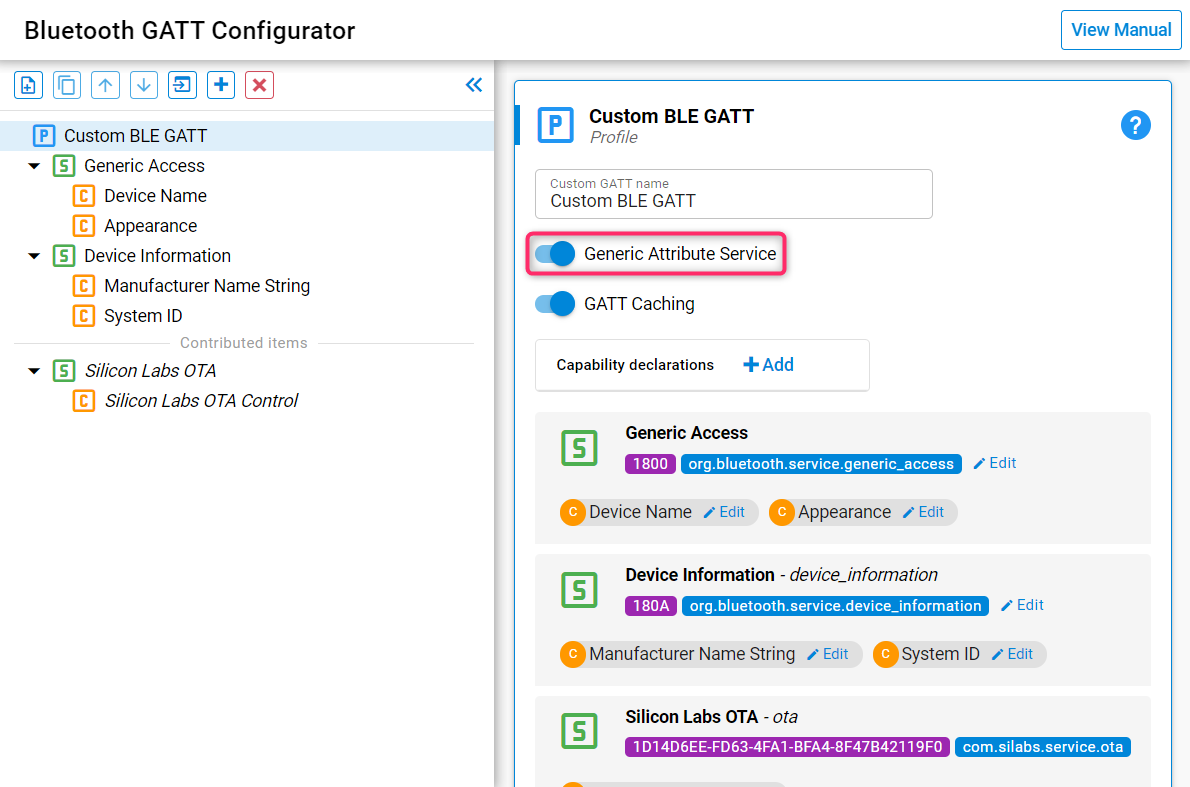Collapse the Generic Access tree node
The image size is (1190, 787).
point(34,166)
